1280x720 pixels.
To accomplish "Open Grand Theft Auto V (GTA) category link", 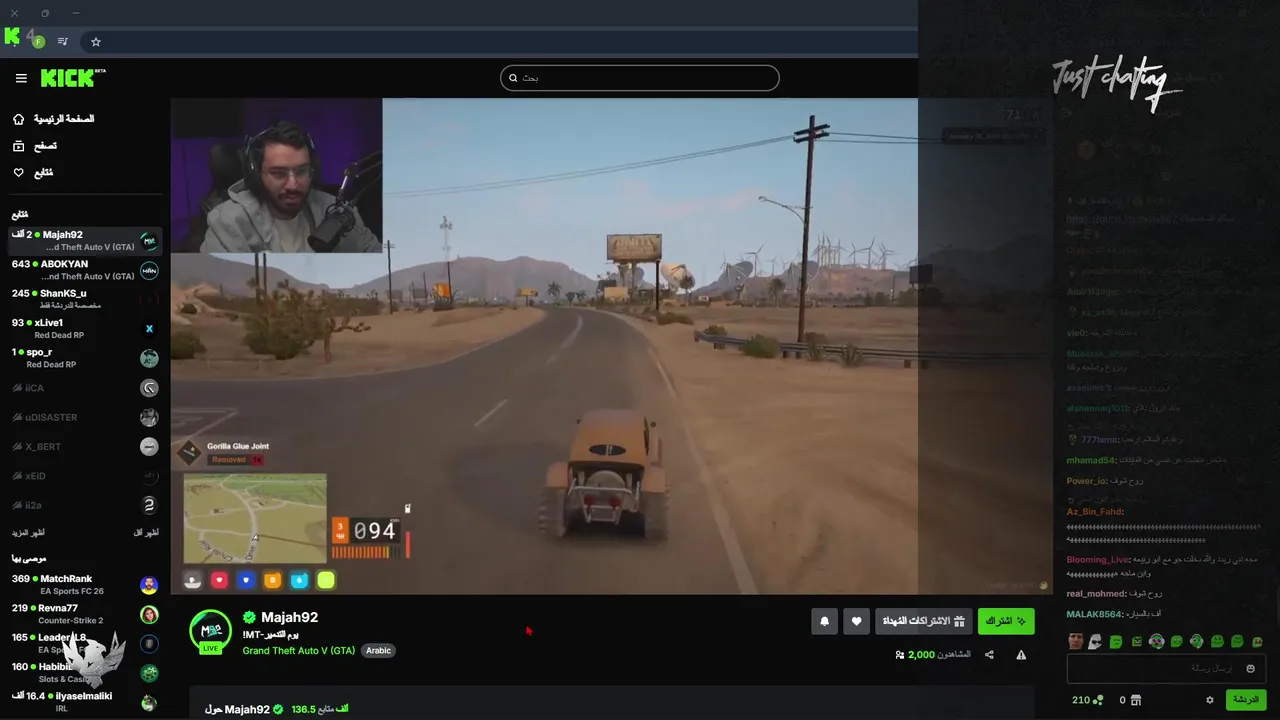I will pos(298,650).
